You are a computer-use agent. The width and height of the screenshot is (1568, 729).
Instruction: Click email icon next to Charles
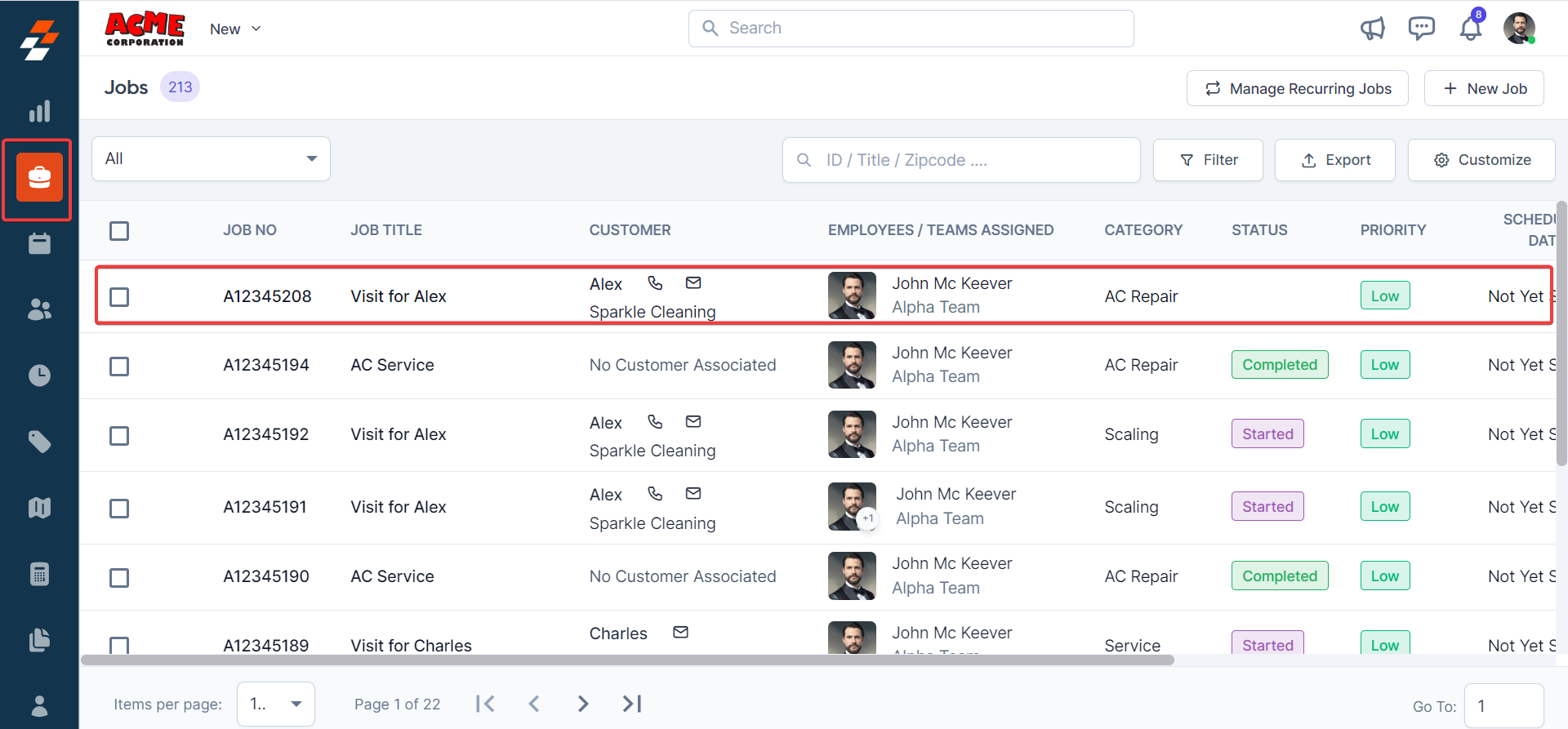[680, 633]
